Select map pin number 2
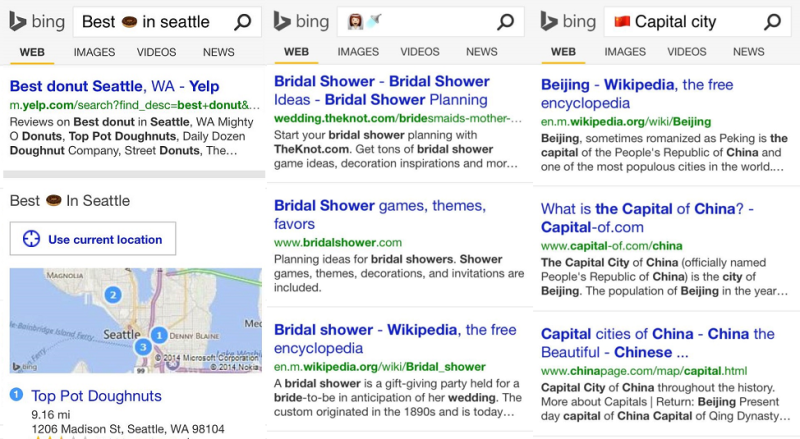The image size is (800, 439). pyautogui.click(x=114, y=294)
